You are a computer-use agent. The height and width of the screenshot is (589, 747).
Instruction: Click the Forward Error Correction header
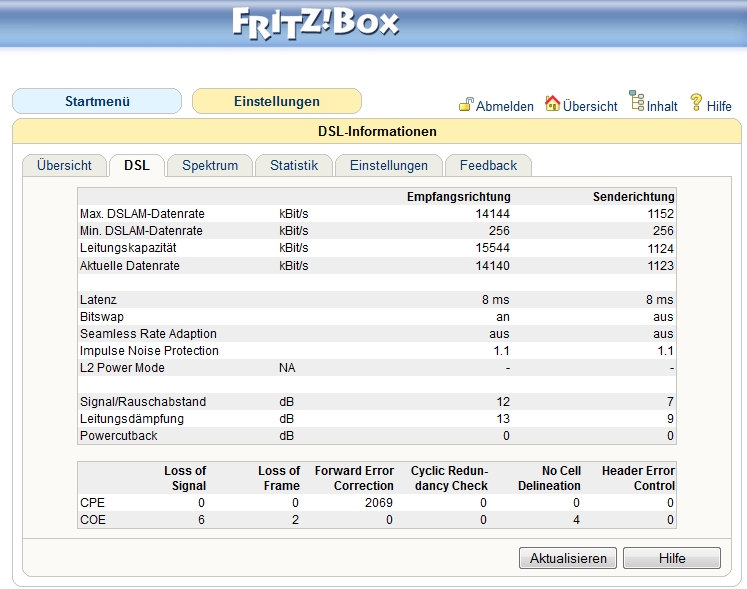pyautogui.click(x=354, y=478)
